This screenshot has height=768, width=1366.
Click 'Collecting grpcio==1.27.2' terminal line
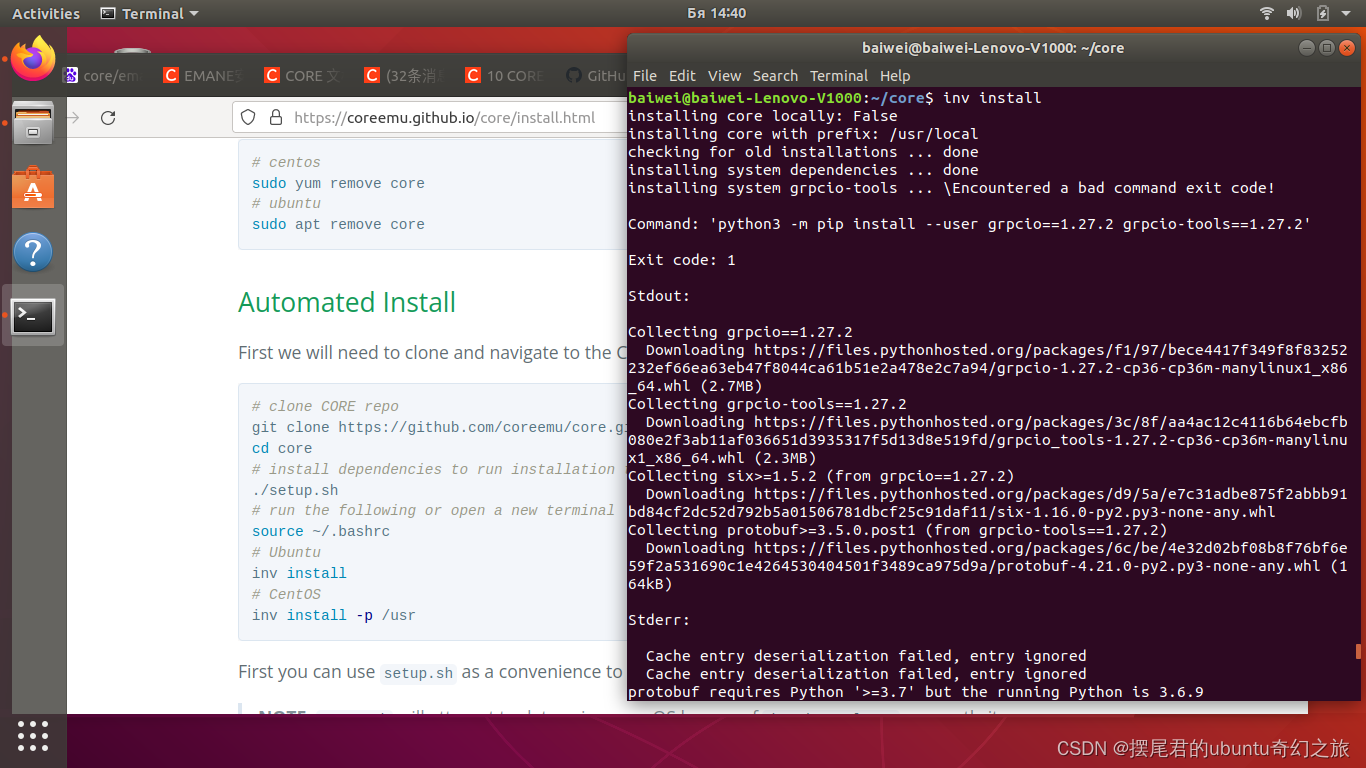coord(740,332)
